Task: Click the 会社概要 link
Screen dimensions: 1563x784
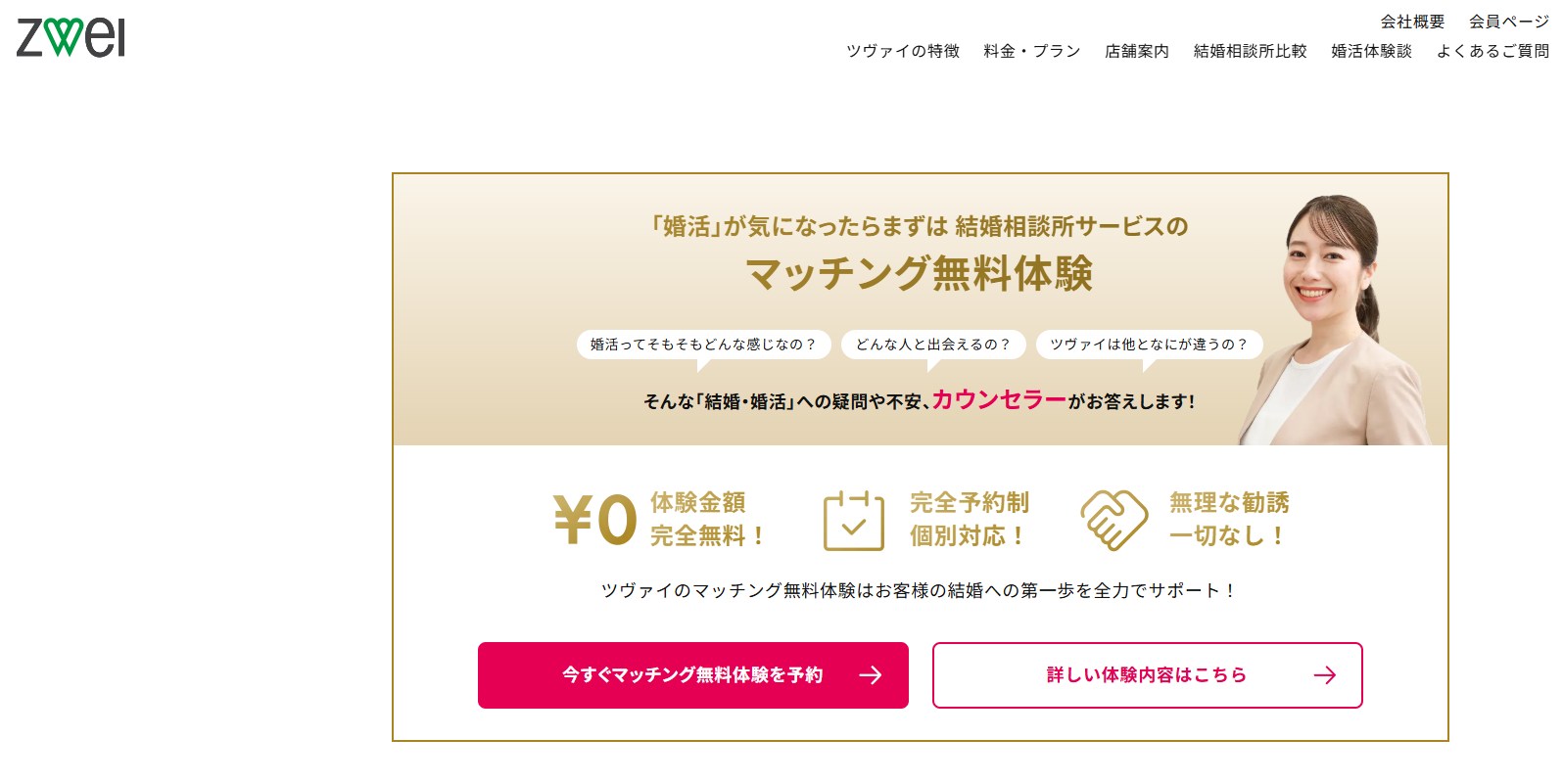Action: click(1412, 22)
